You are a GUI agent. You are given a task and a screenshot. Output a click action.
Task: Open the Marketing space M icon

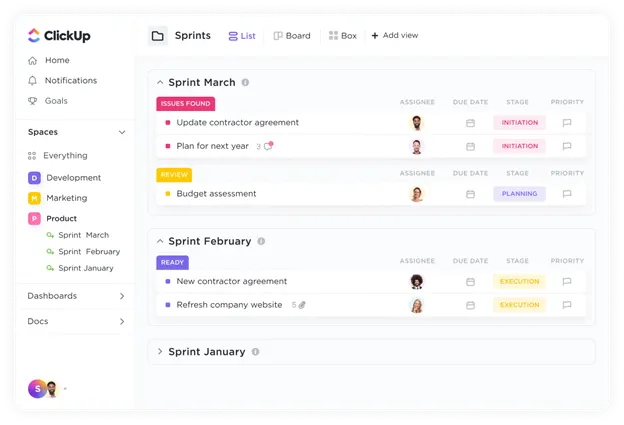pyautogui.click(x=34, y=198)
